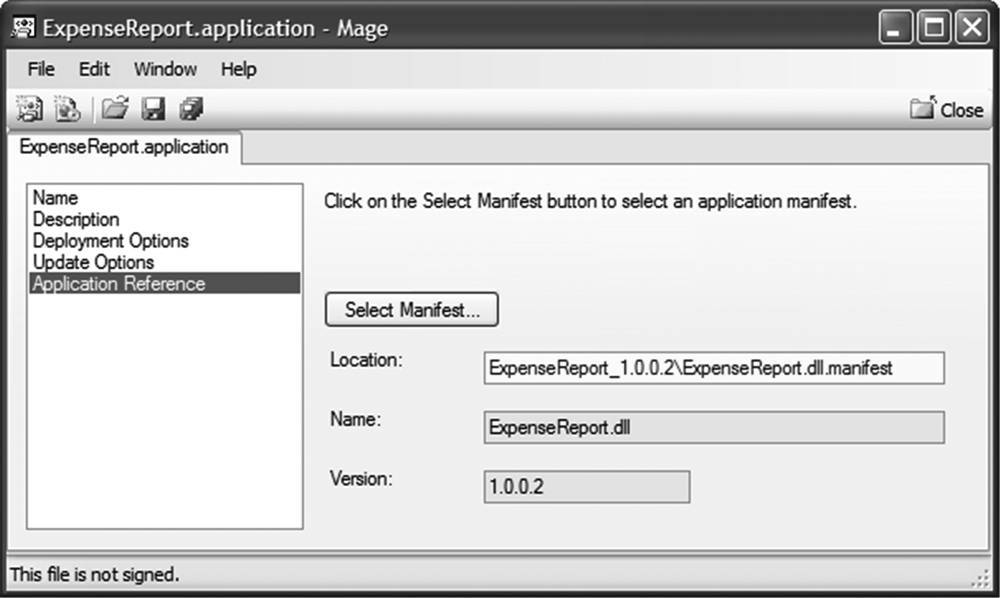This screenshot has width=1000, height=598.
Task: Open the File menu
Action: click(x=41, y=69)
